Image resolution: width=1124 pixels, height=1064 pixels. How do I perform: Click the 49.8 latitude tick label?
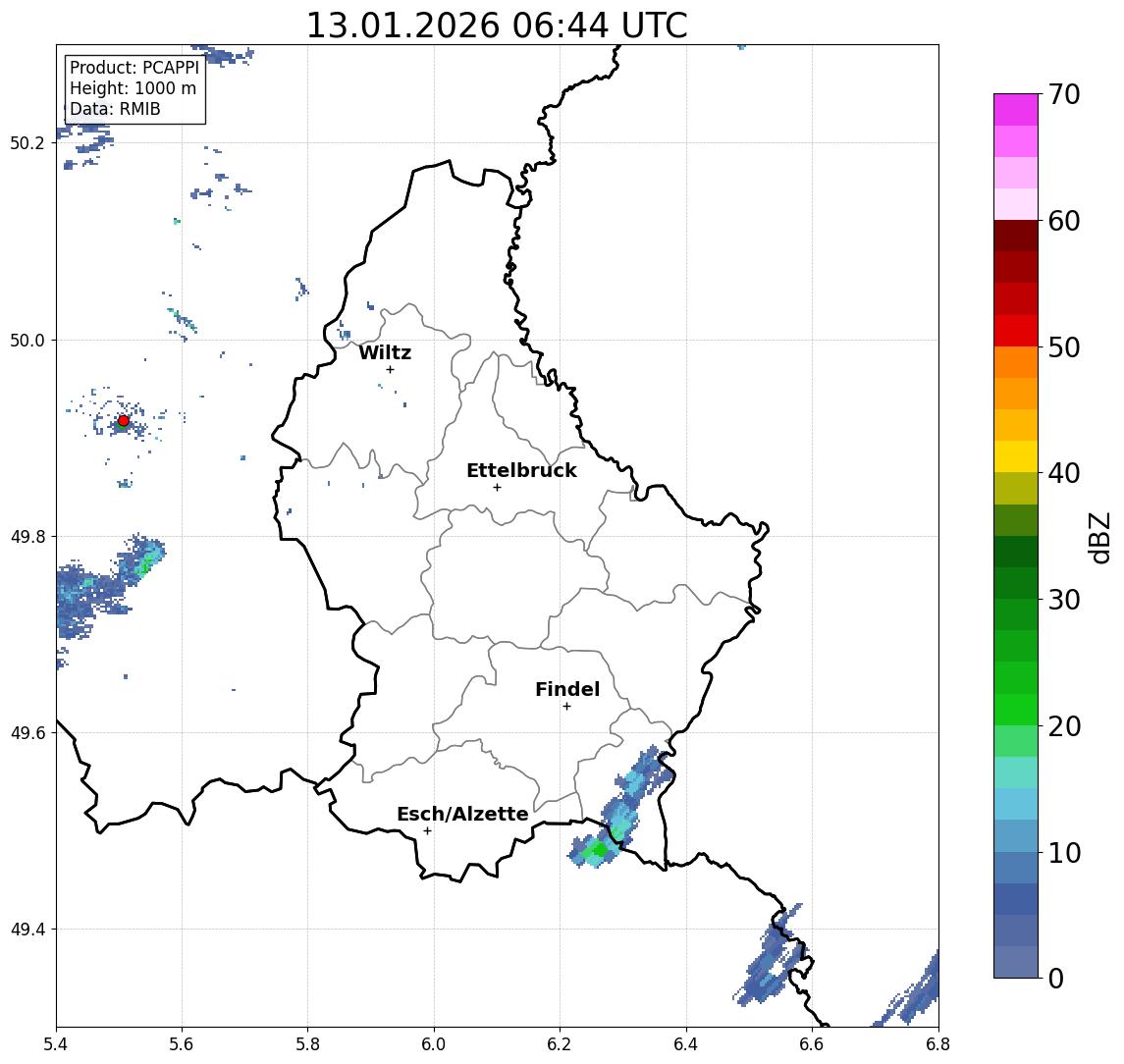[27, 536]
